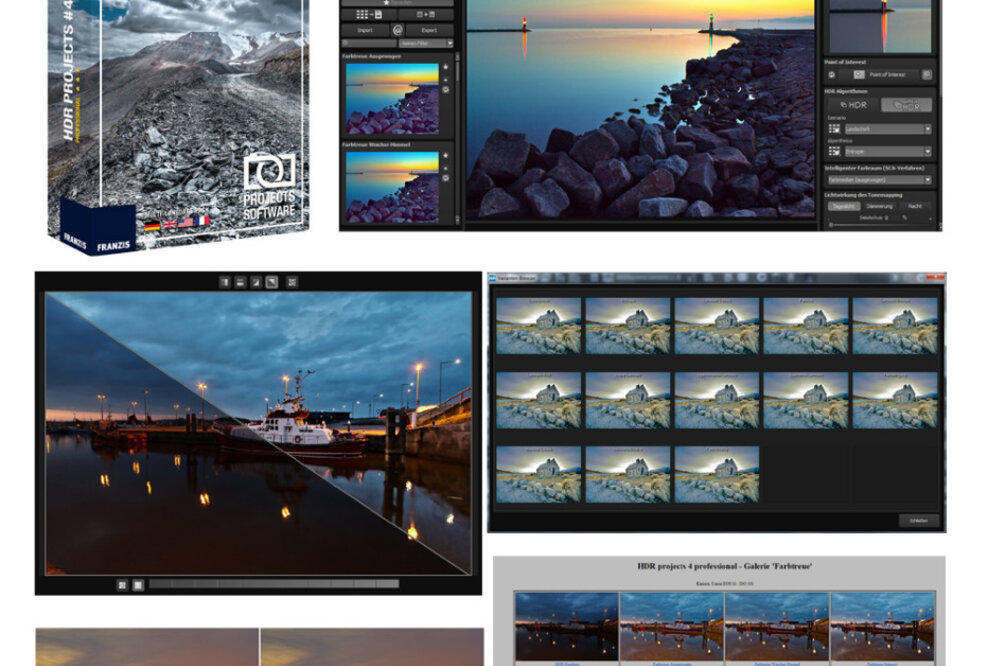Click the Import button
Viewport: 988px width, 666px height.
pos(364,30)
